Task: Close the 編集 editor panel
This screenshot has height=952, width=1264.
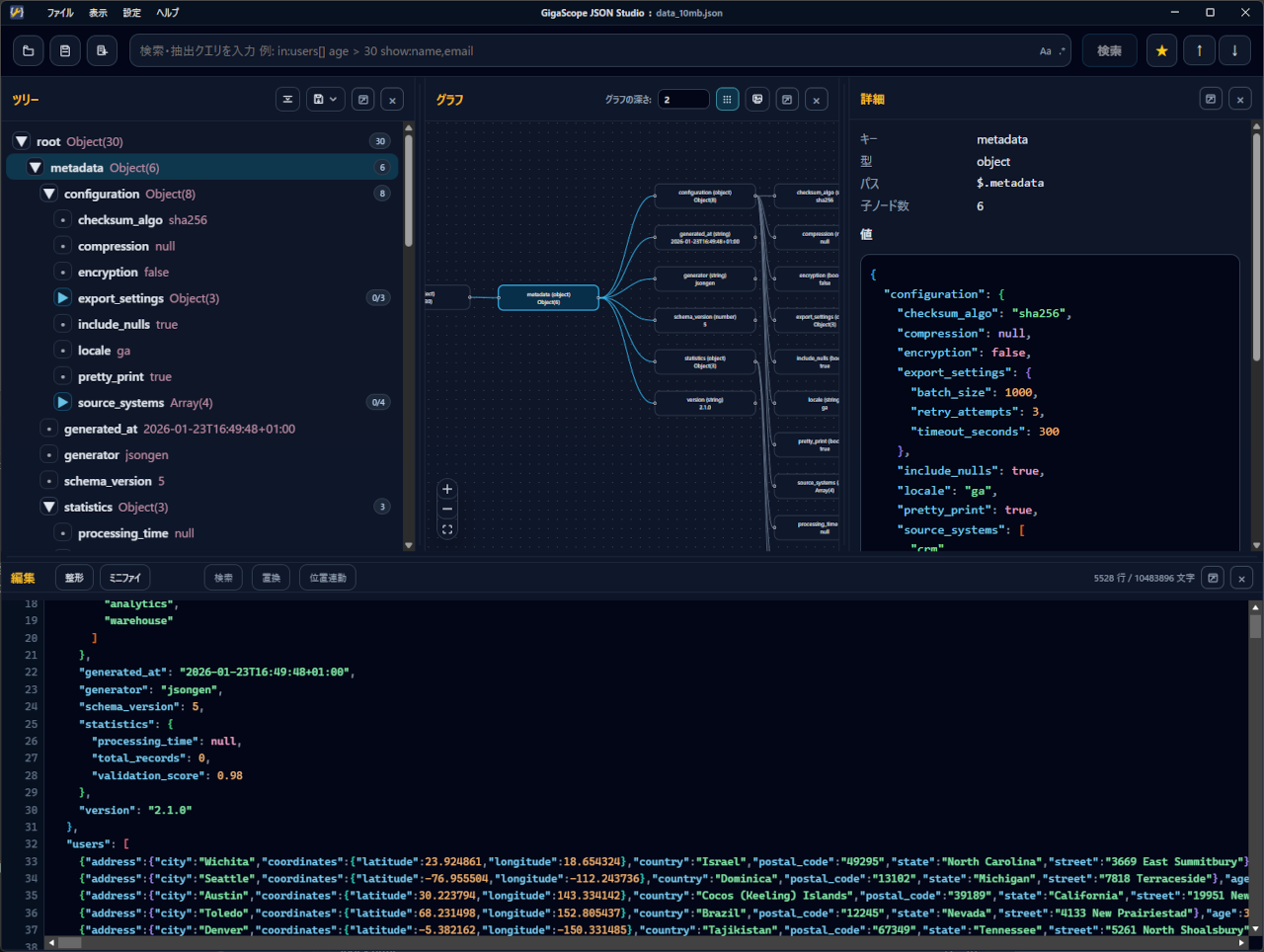Action: (x=1242, y=578)
